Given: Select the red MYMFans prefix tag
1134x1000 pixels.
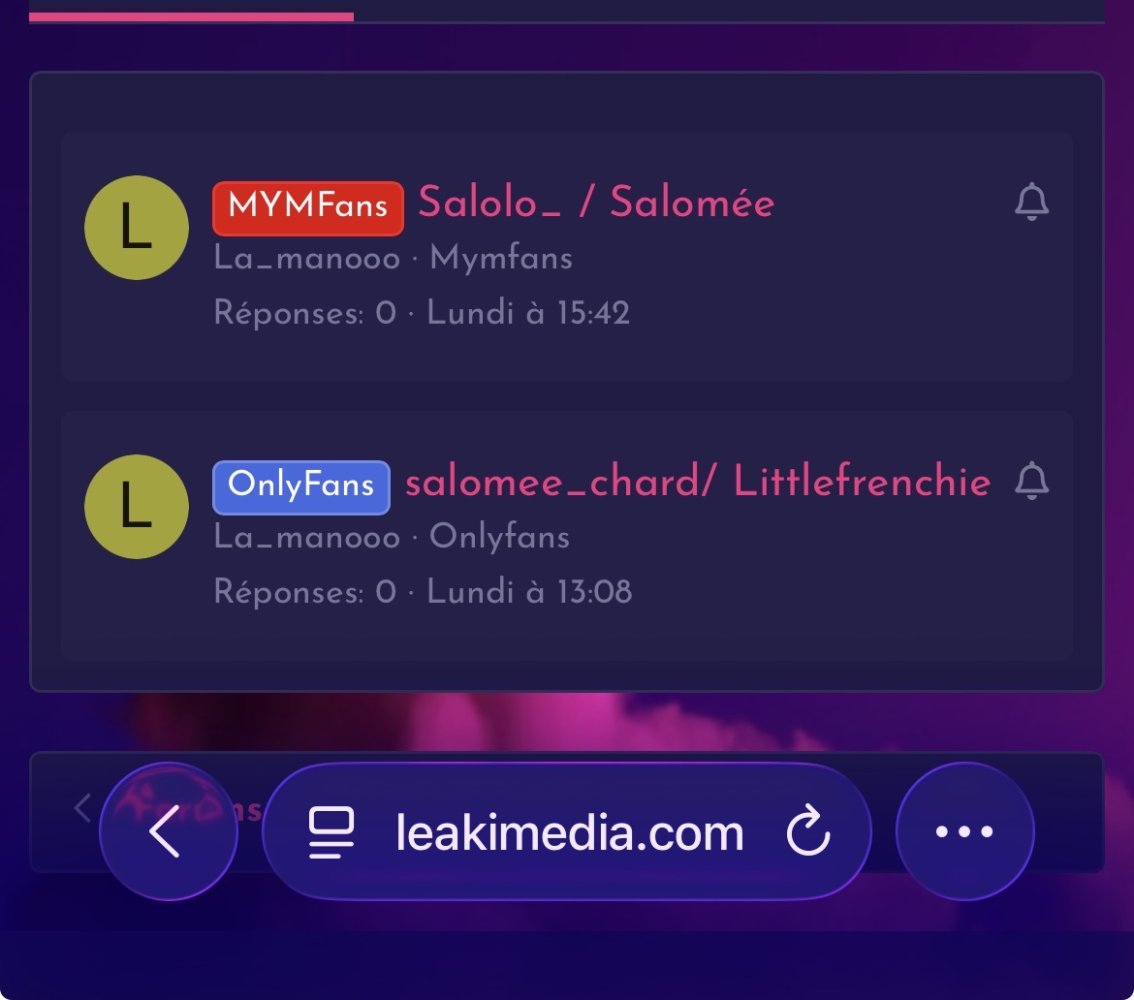Looking at the screenshot, I should [308, 208].
